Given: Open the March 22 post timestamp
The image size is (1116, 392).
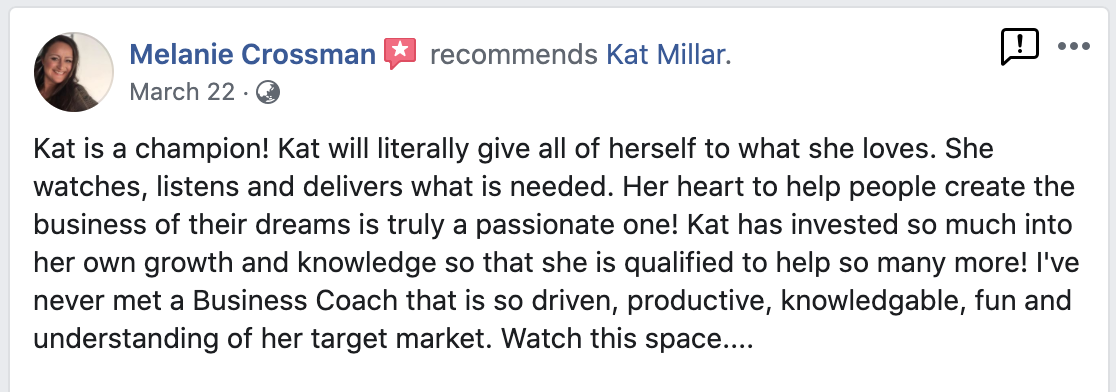Looking at the screenshot, I should pos(182,92).
